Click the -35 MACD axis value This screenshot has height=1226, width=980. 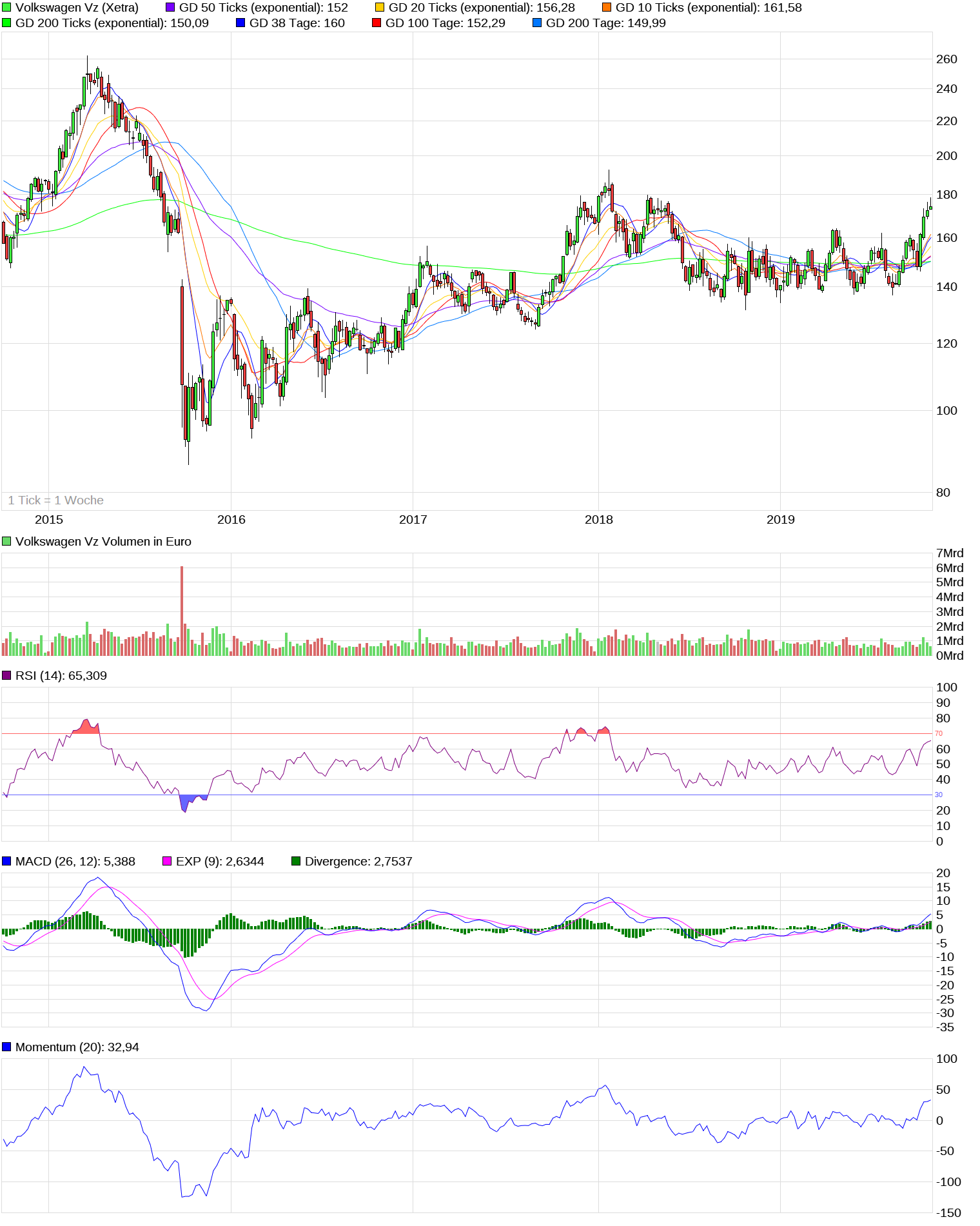(x=945, y=1027)
